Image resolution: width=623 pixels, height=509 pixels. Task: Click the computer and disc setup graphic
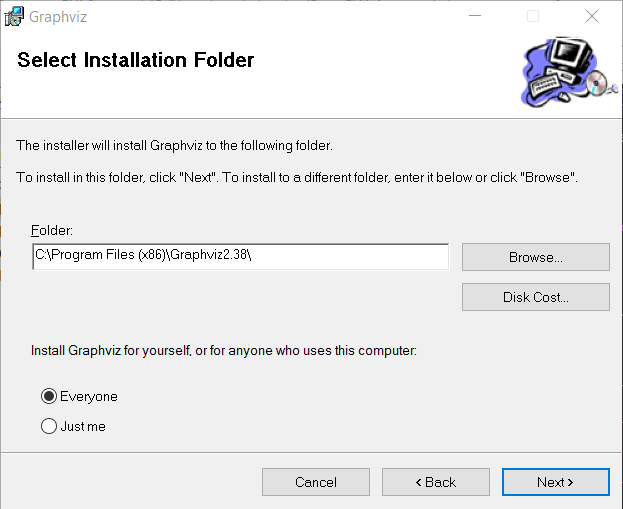coord(563,70)
